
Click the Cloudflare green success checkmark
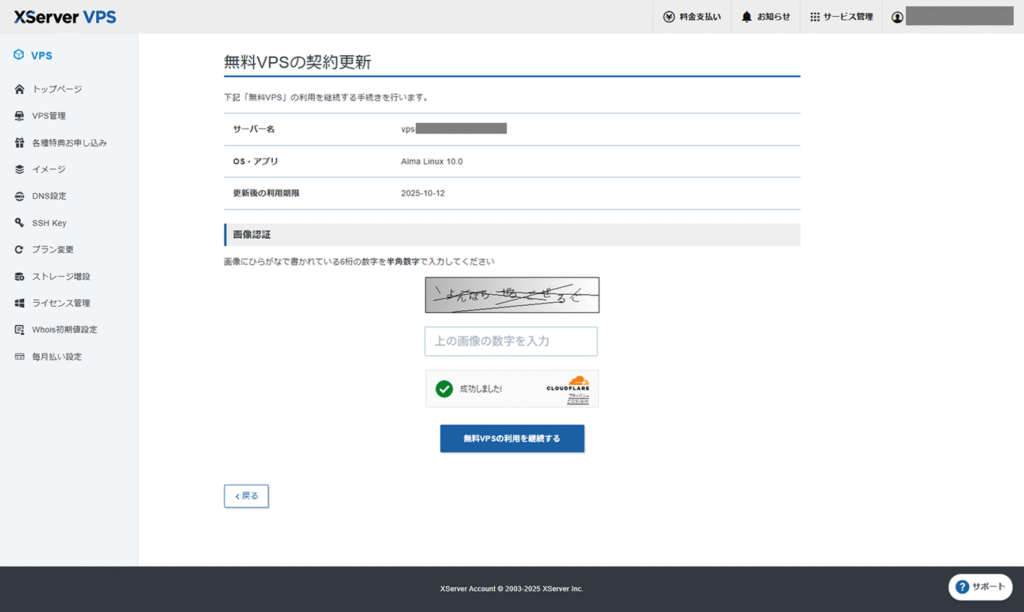pyautogui.click(x=444, y=389)
